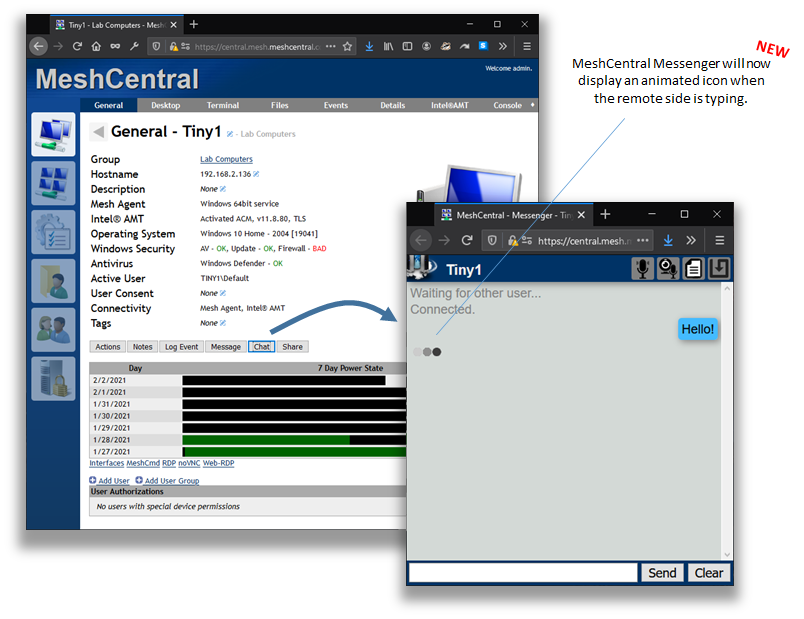This screenshot has height=619, width=804.
Task: Edit the Description field via its pencil toggle
Action: [223, 188]
